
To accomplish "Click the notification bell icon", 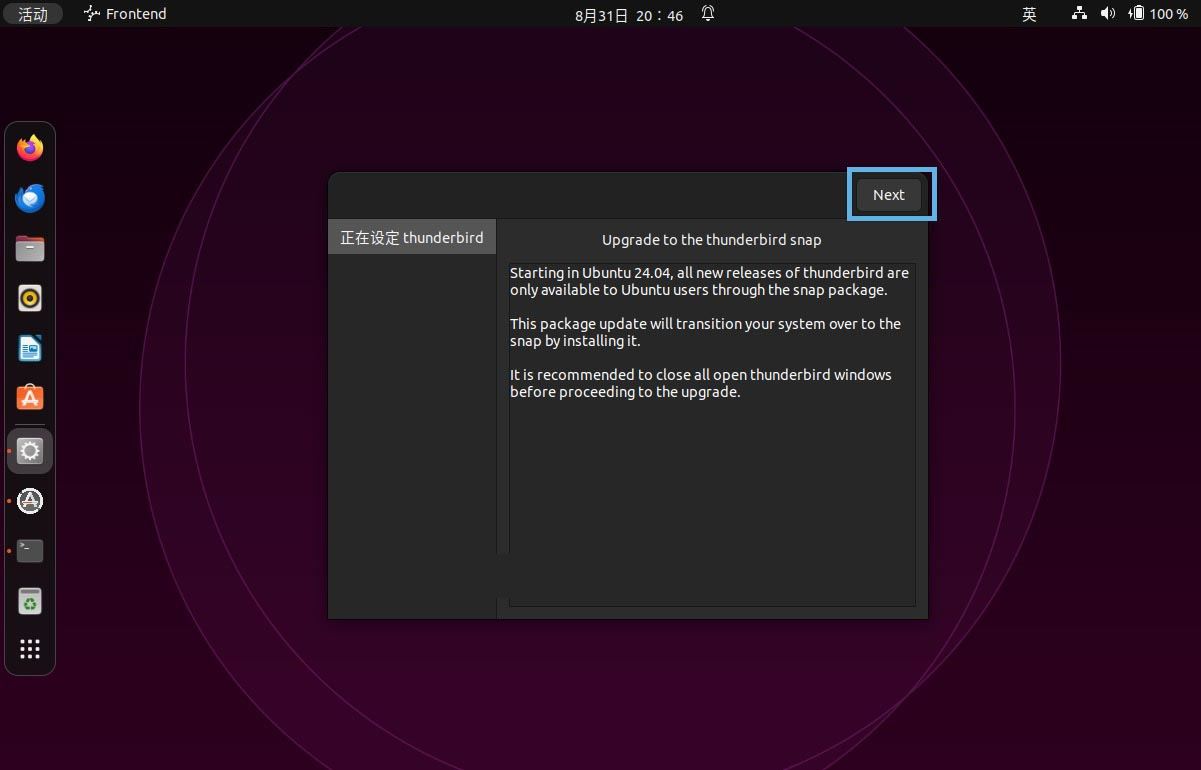I will tap(708, 14).
